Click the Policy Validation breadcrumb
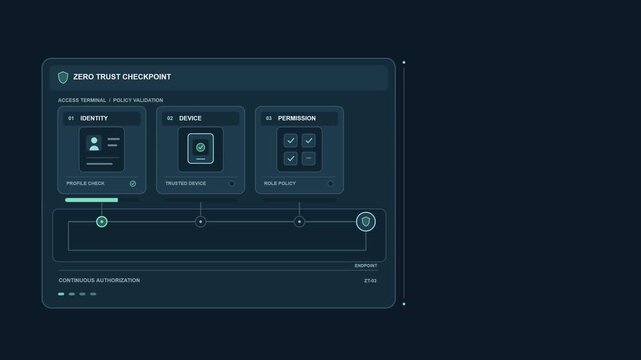The height and width of the screenshot is (360, 641). click(138, 100)
